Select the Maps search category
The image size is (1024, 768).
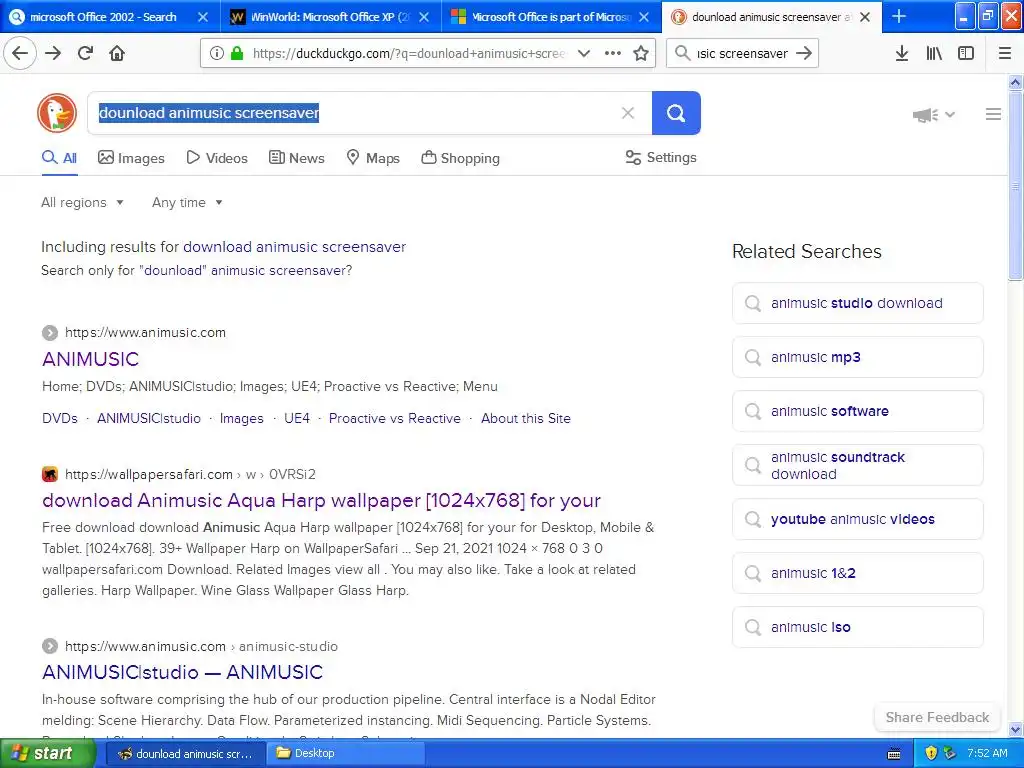pos(373,158)
